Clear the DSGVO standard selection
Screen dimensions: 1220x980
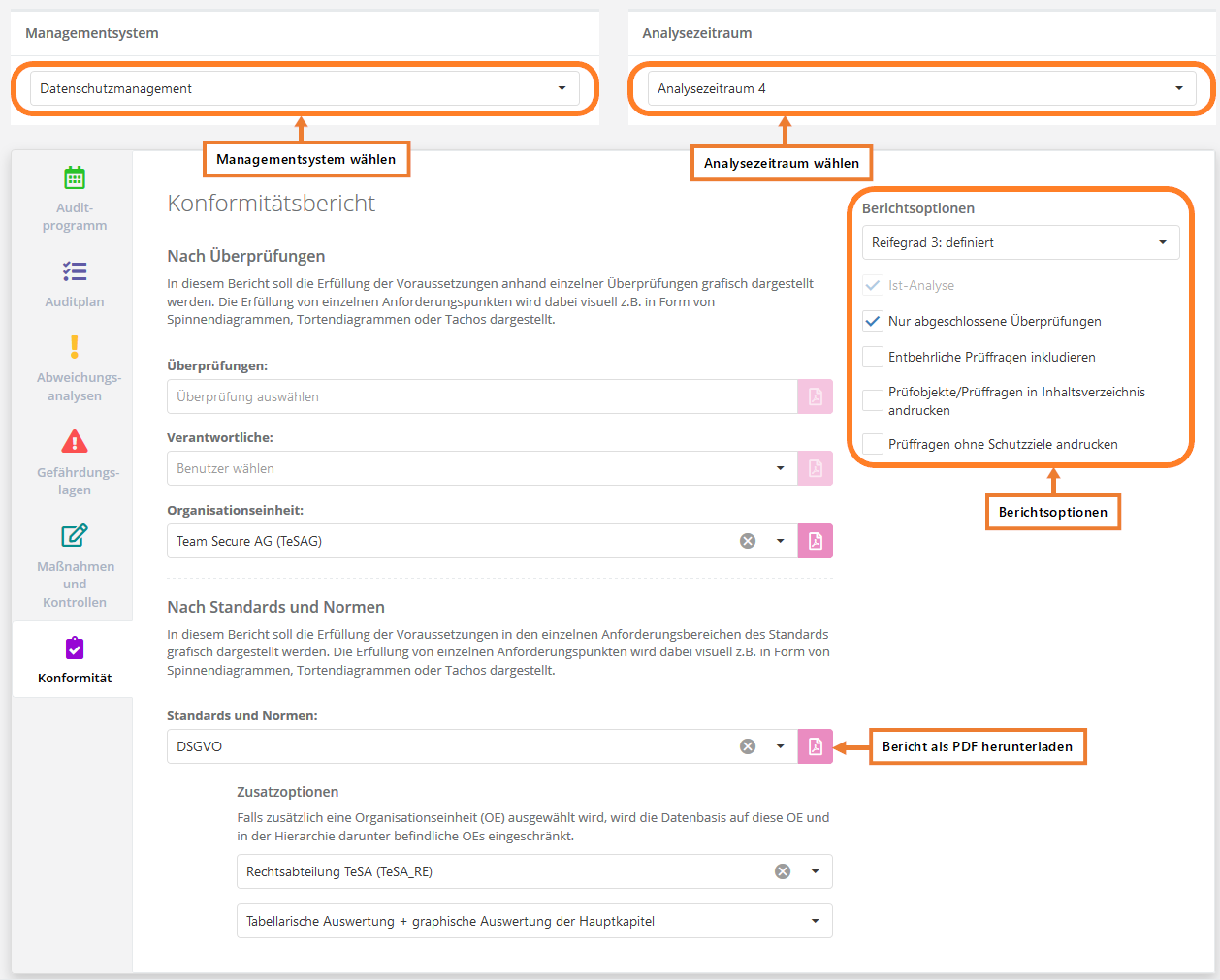[x=748, y=746]
